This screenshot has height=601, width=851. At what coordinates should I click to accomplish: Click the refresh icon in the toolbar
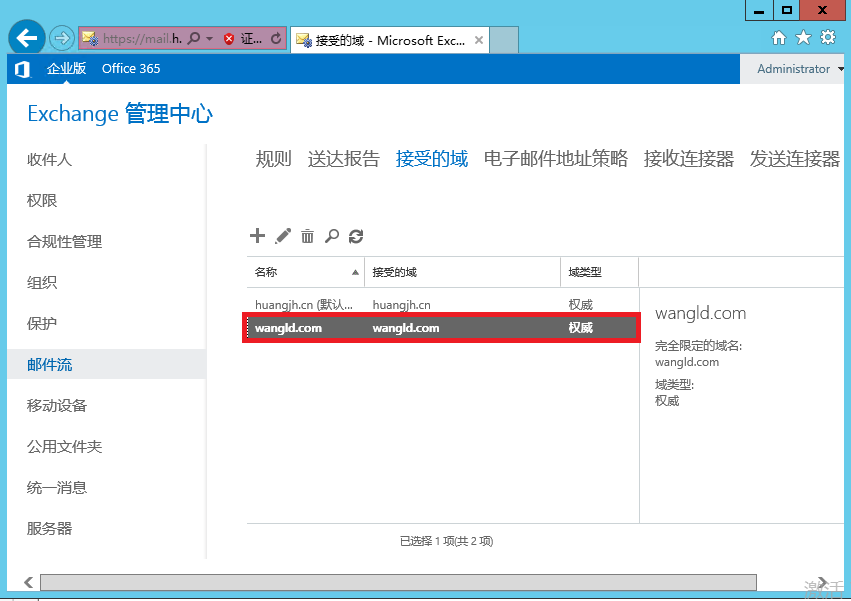point(356,236)
